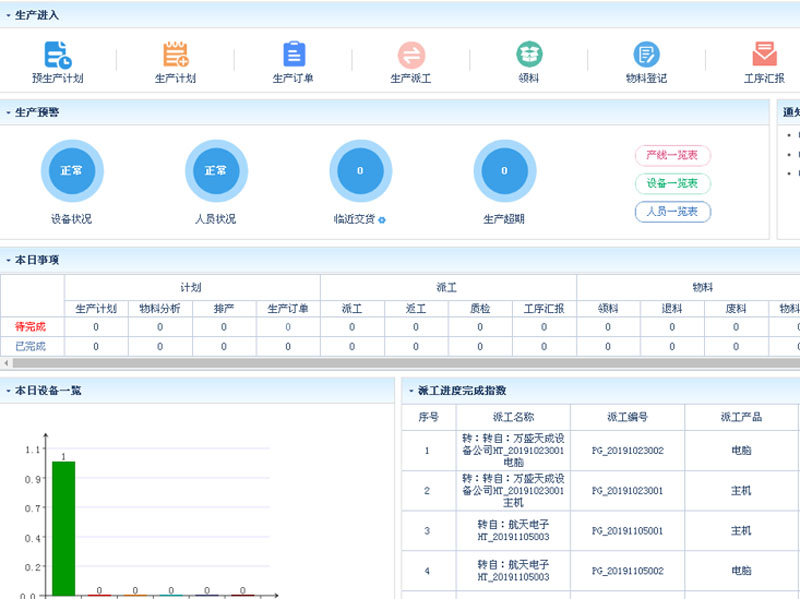800x599 pixels.
Task: Click the 生产计划 calendar icon
Action: (176, 54)
